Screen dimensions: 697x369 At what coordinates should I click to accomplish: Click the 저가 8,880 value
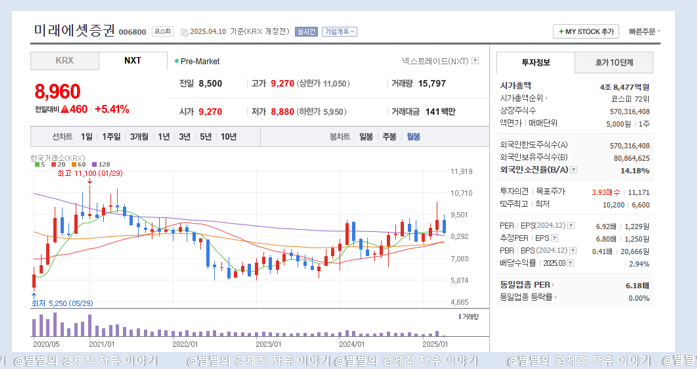point(283,112)
